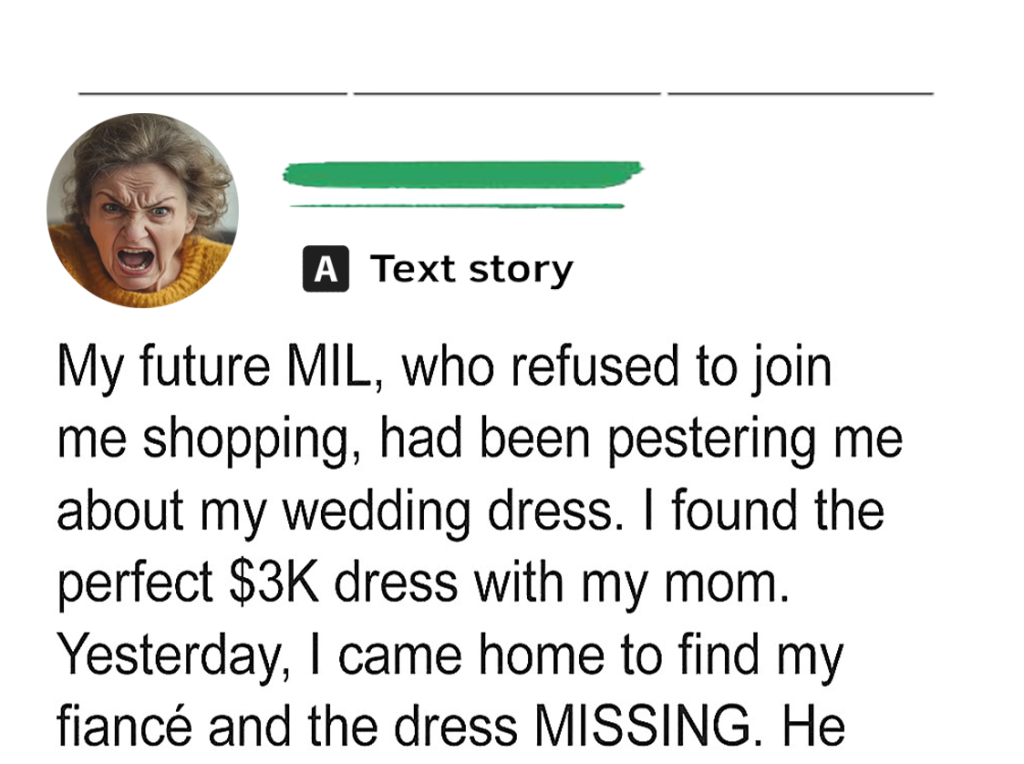Click the line "My future MIL, who refused"

[x=443, y=368]
